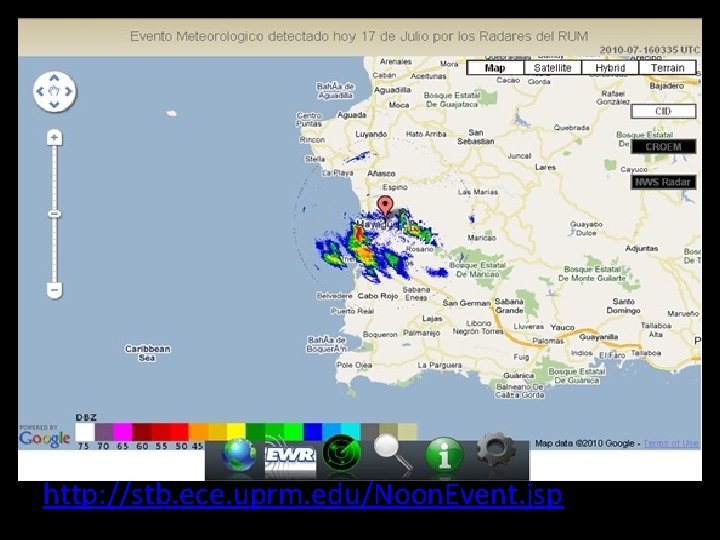Pan the map right with the arrow
This screenshot has height=540, width=720.
68,91
